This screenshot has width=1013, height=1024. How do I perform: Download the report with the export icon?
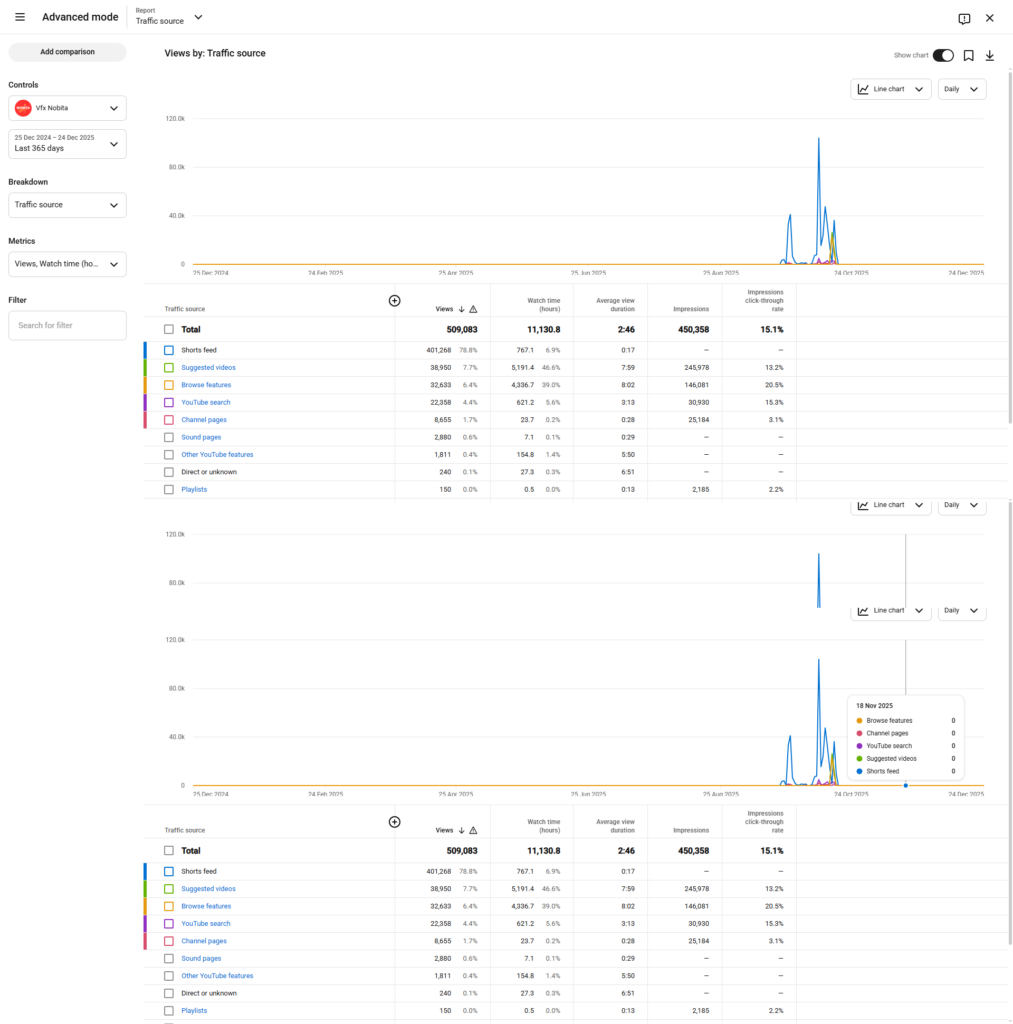(990, 56)
